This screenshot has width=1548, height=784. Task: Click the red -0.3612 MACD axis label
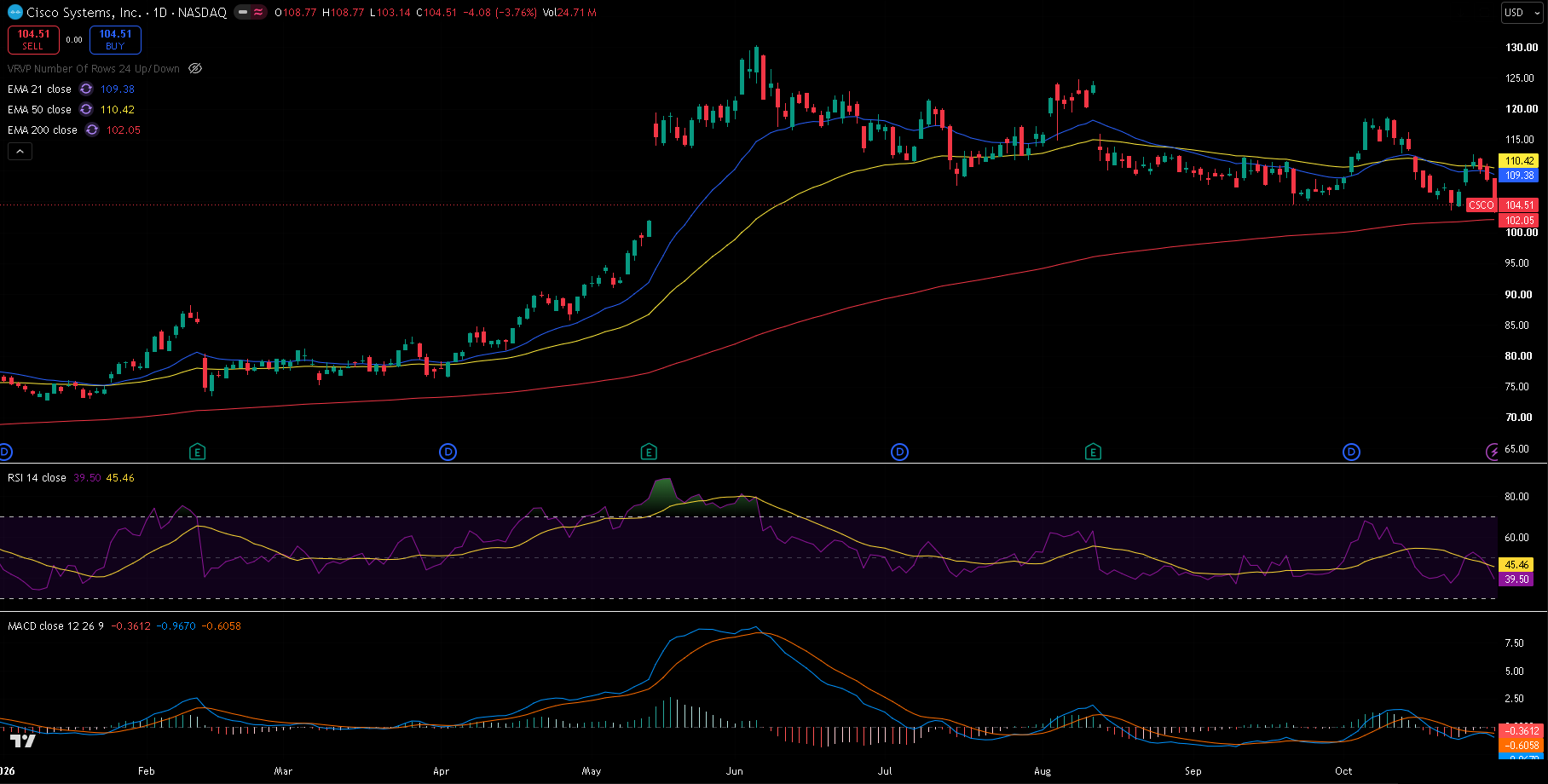1522,730
